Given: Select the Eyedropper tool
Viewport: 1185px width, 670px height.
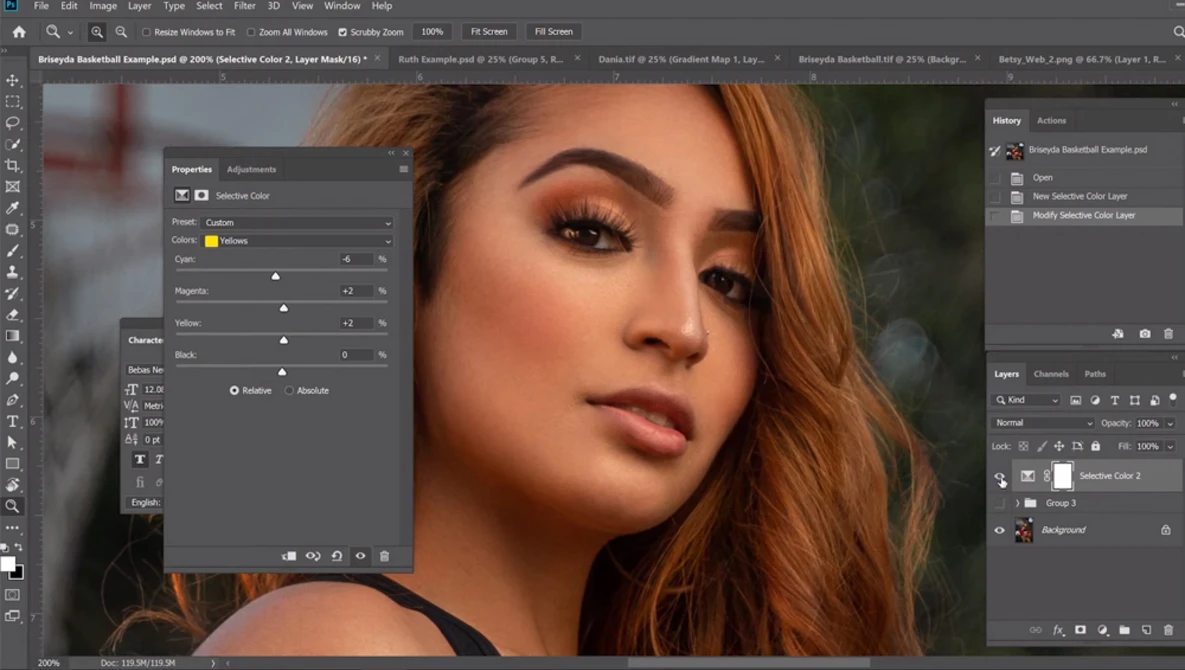Looking at the screenshot, I should (x=12, y=208).
